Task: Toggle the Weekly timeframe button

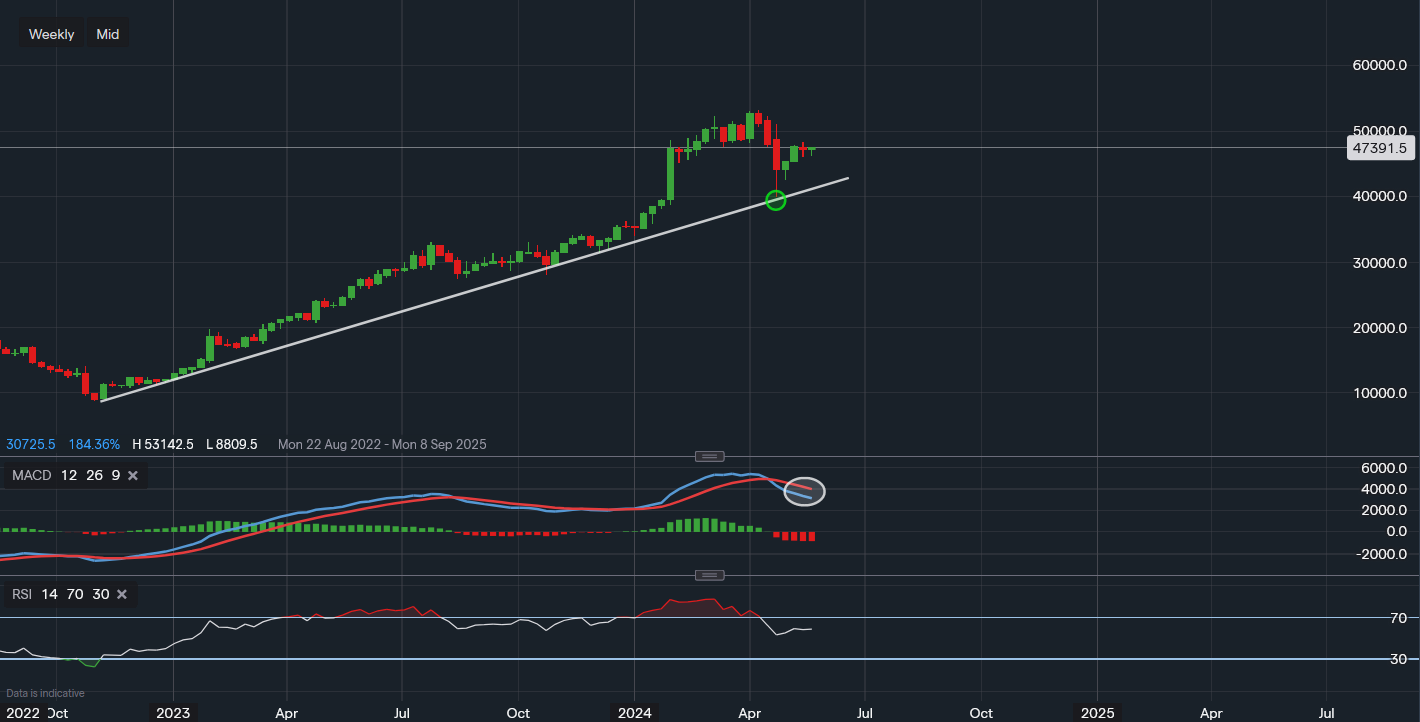Action: pos(51,33)
